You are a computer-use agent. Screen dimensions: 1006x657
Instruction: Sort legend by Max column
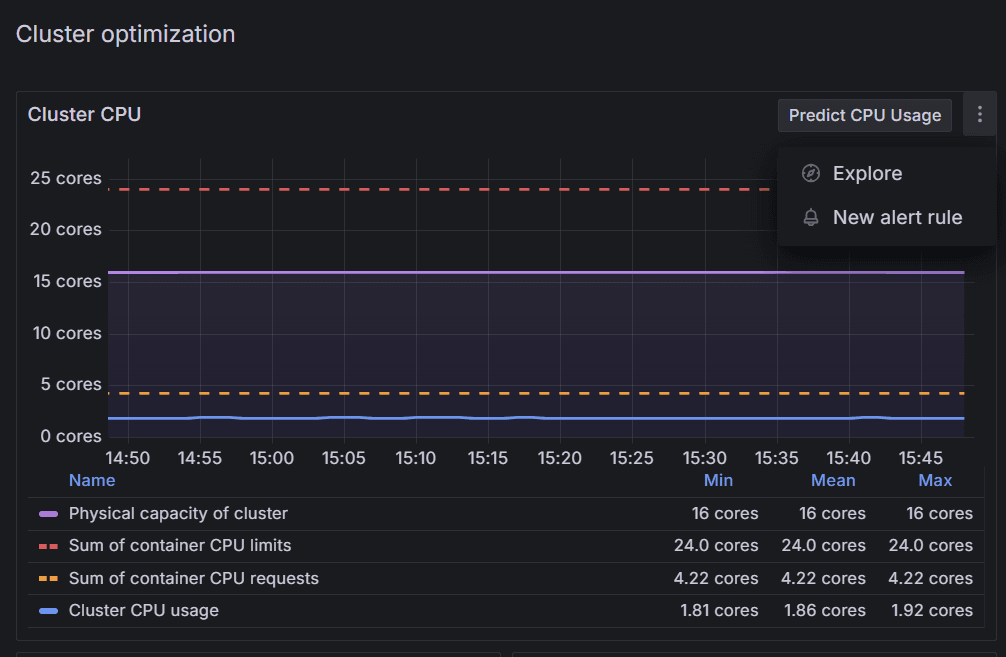pyautogui.click(x=935, y=480)
